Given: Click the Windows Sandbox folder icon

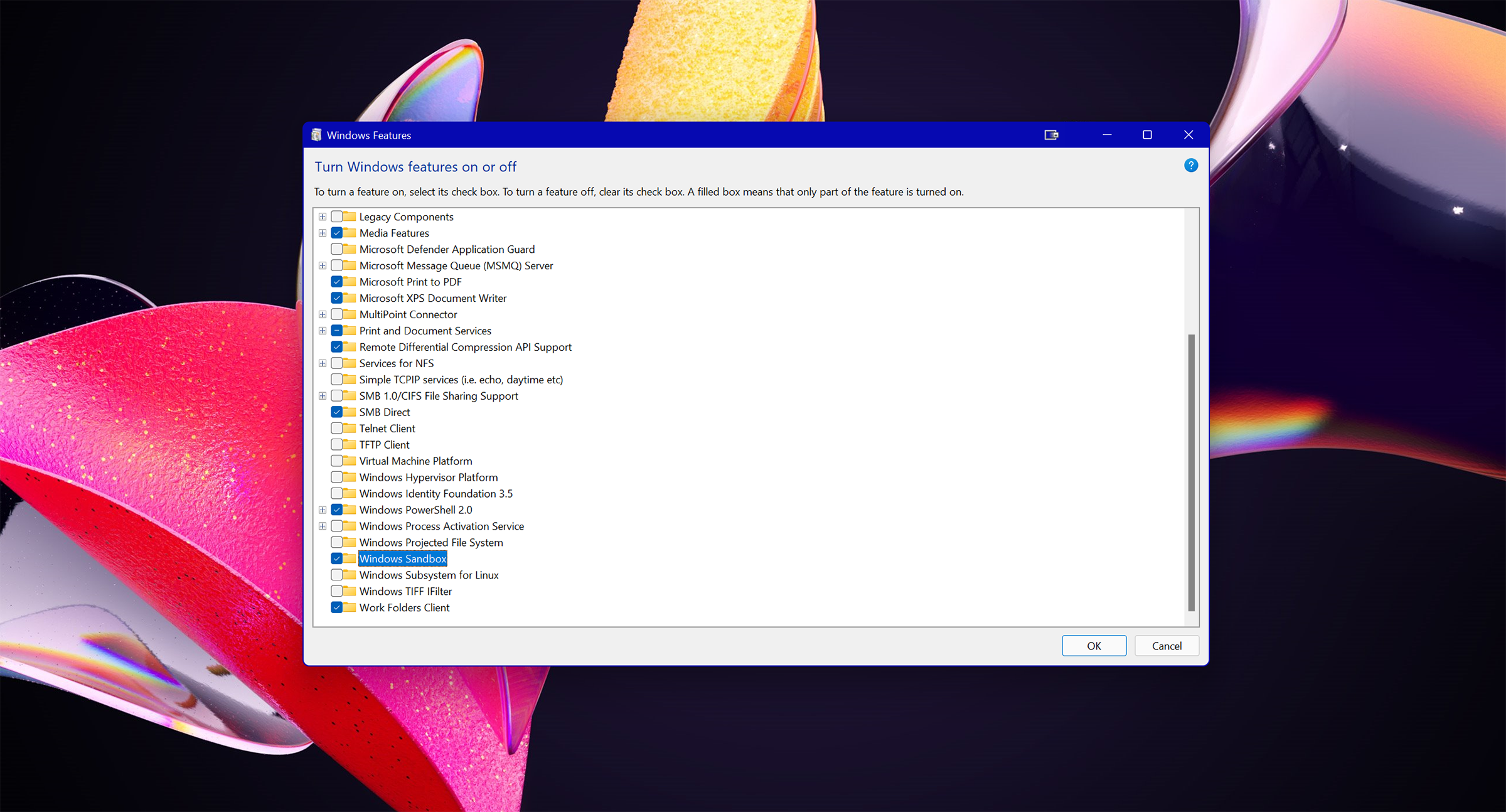Looking at the screenshot, I should coord(350,558).
